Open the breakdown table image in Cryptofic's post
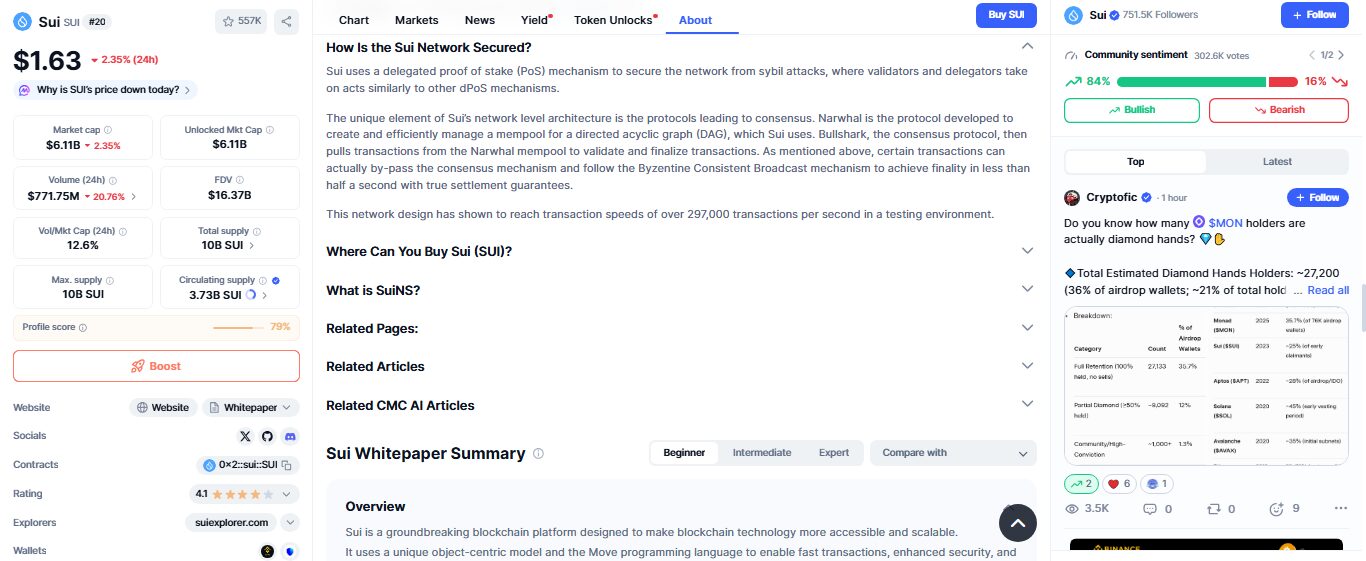The height and width of the screenshot is (561, 1366). click(x=1206, y=385)
